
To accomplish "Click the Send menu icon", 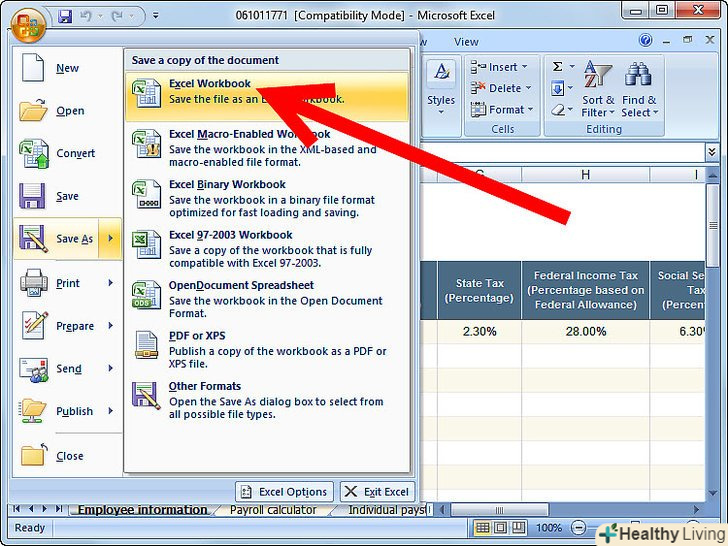I will [33, 369].
